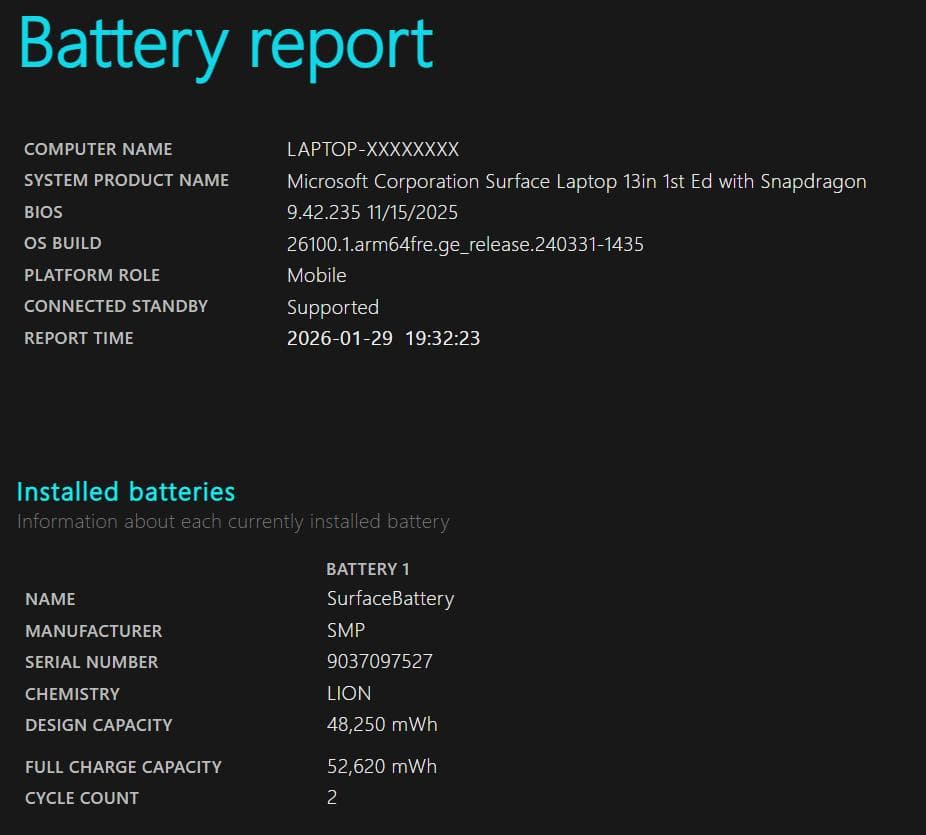Screen dimensions: 926x835
Task: Click the PLATFORM ROLE Mobile value
Action: 317,275
